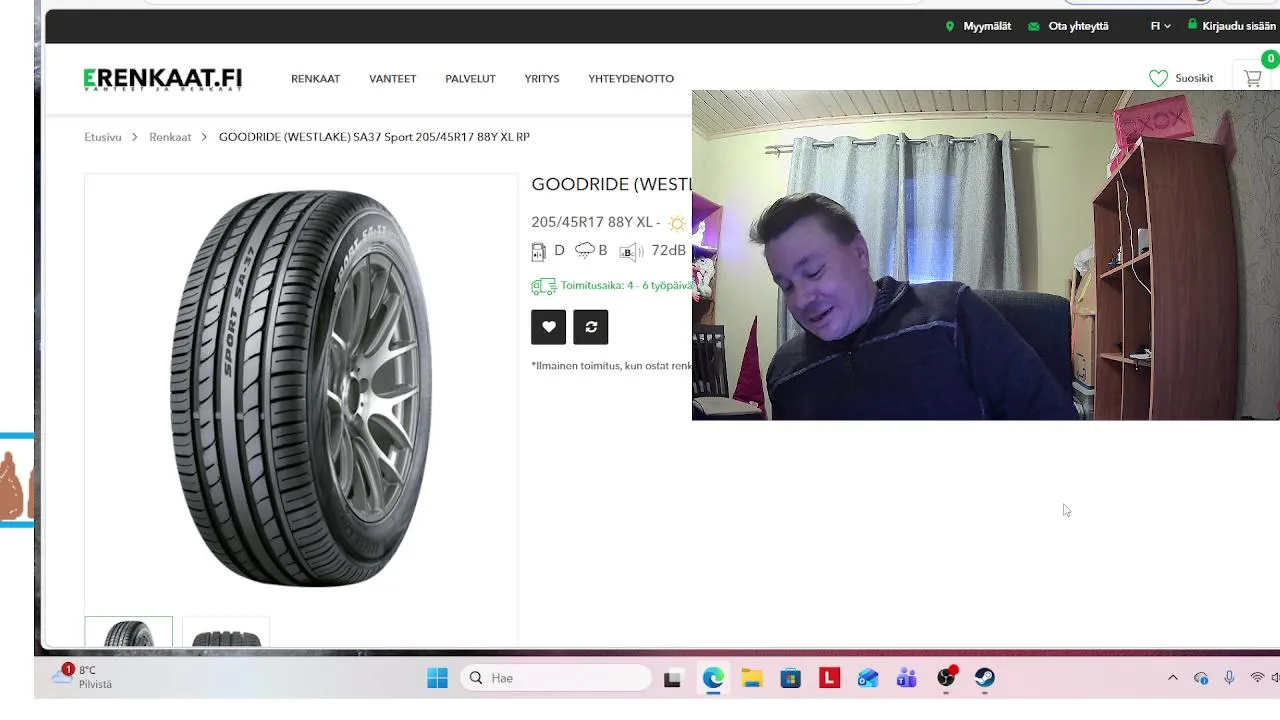Click the Myymälät location pin icon
This screenshot has height=720, width=1280.
(x=950, y=26)
